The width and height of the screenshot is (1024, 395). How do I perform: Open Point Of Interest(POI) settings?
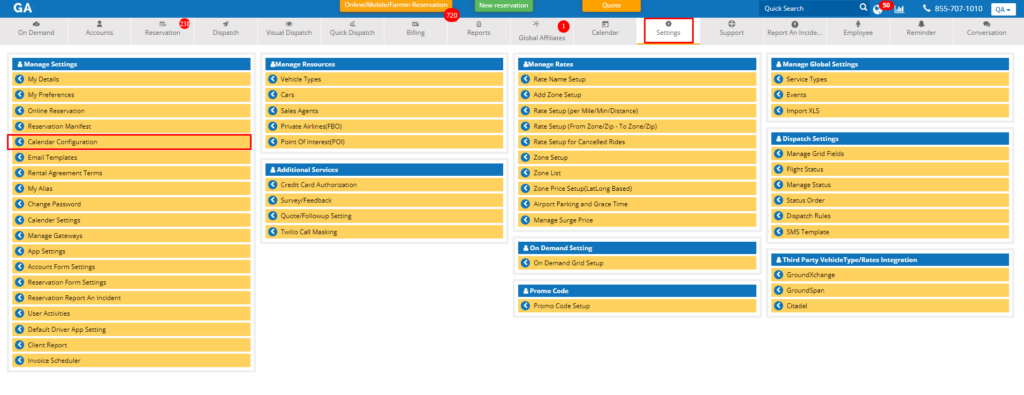[384, 142]
